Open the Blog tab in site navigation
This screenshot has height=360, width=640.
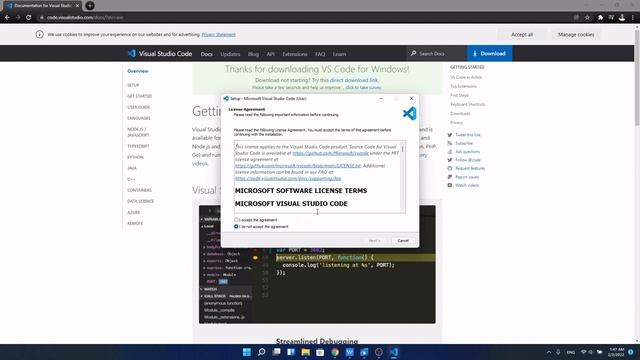pyautogui.click(x=253, y=54)
